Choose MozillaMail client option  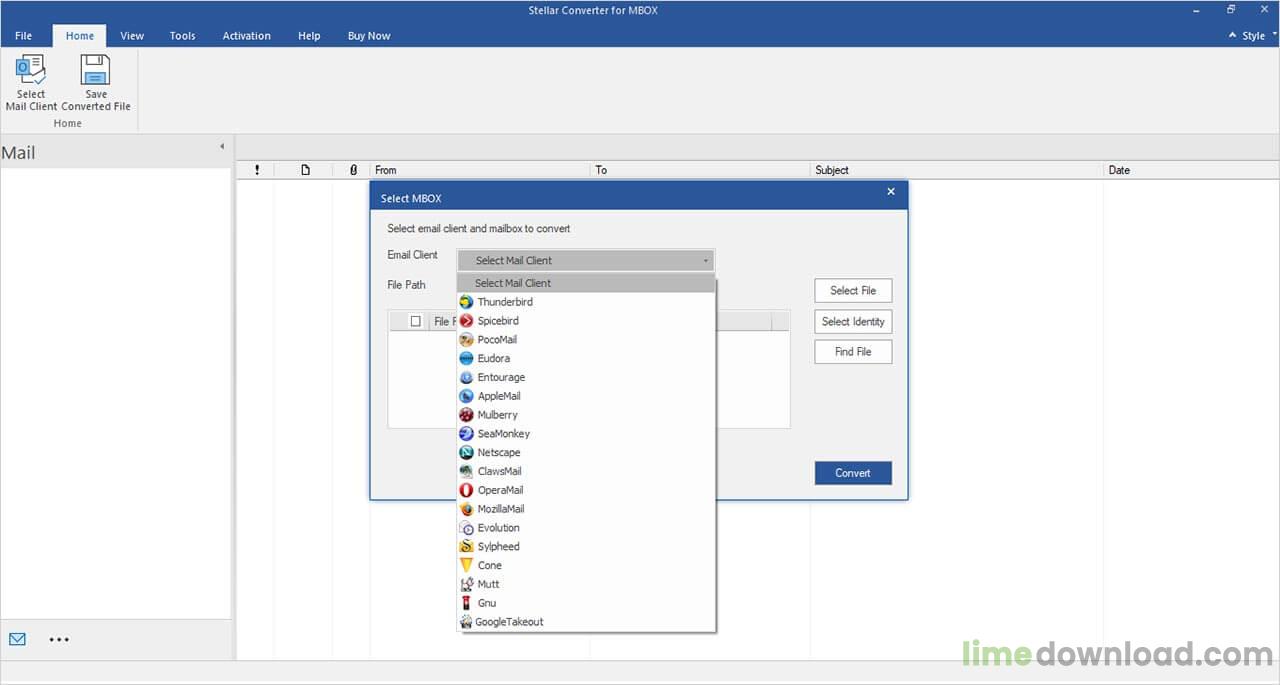[587, 509]
